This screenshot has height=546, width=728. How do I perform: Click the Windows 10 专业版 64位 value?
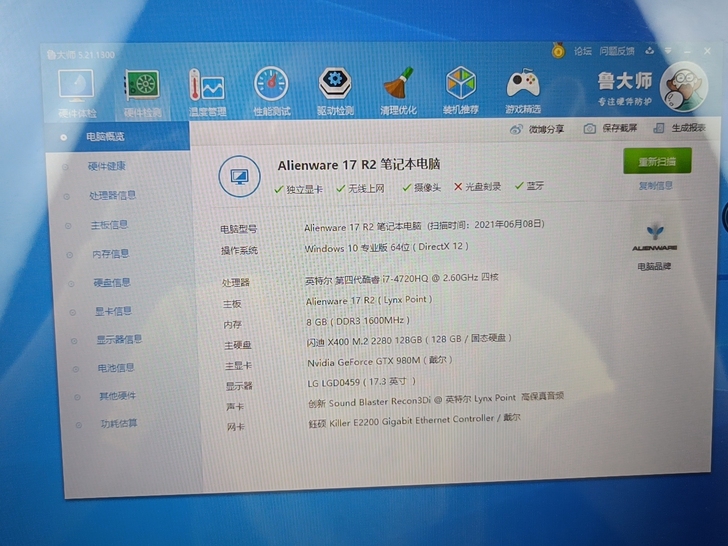tap(386, 247)
